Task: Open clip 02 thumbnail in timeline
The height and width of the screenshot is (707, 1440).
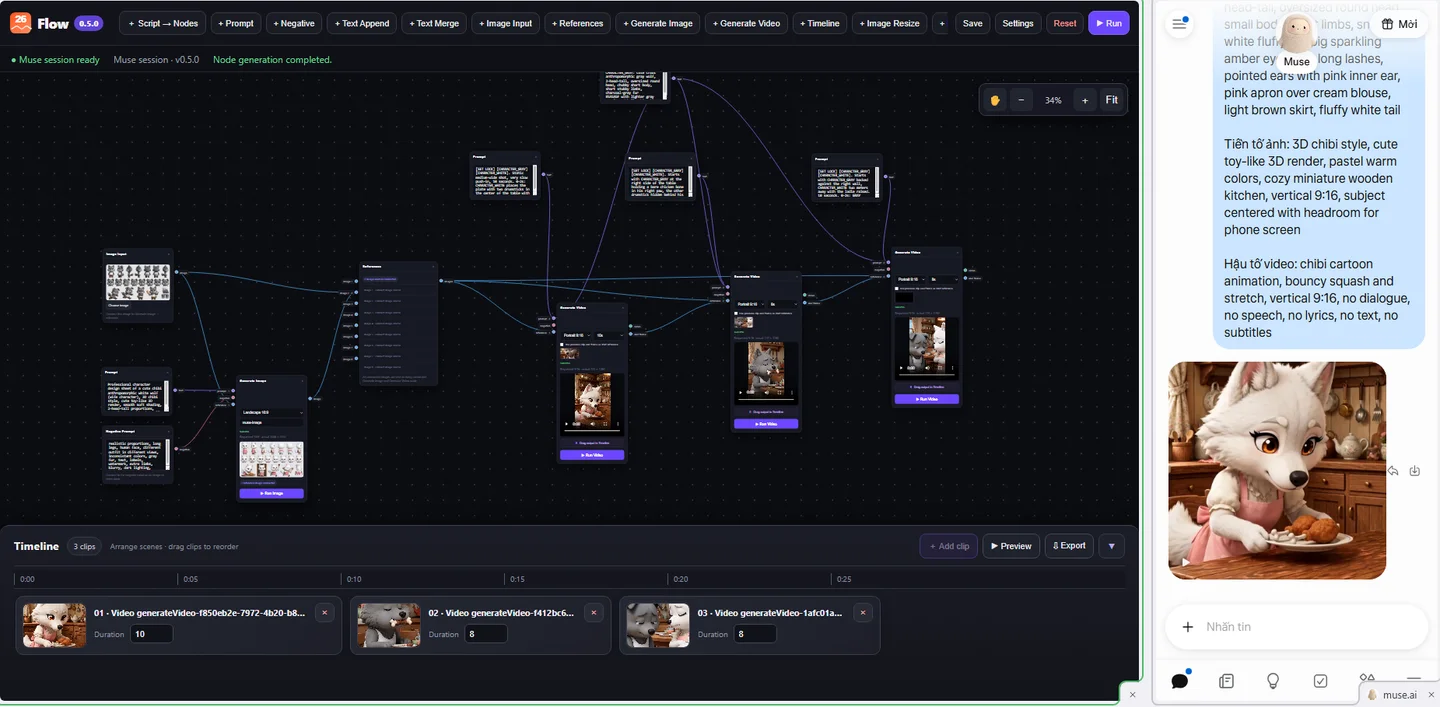Action: coord(389,625)
